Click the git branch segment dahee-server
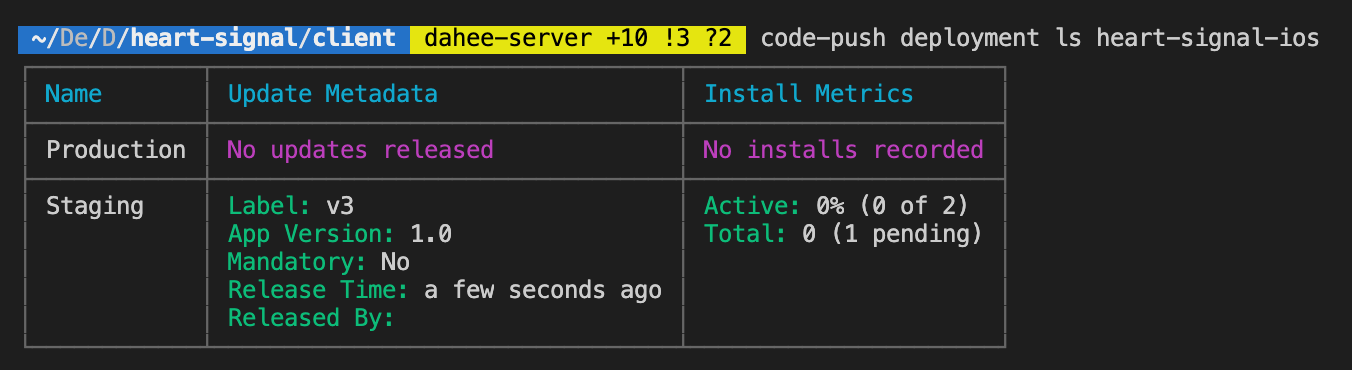 coord(579,39)
